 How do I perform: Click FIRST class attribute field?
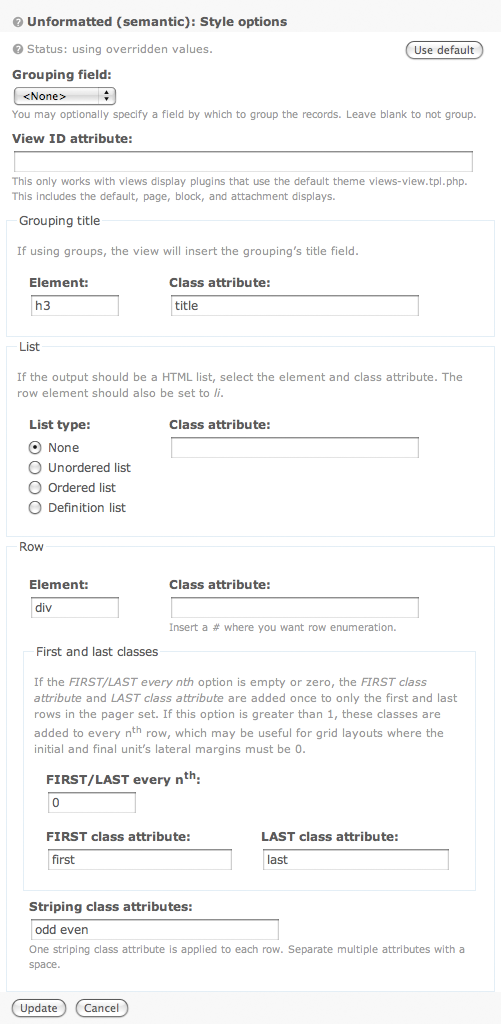(140, 859)
